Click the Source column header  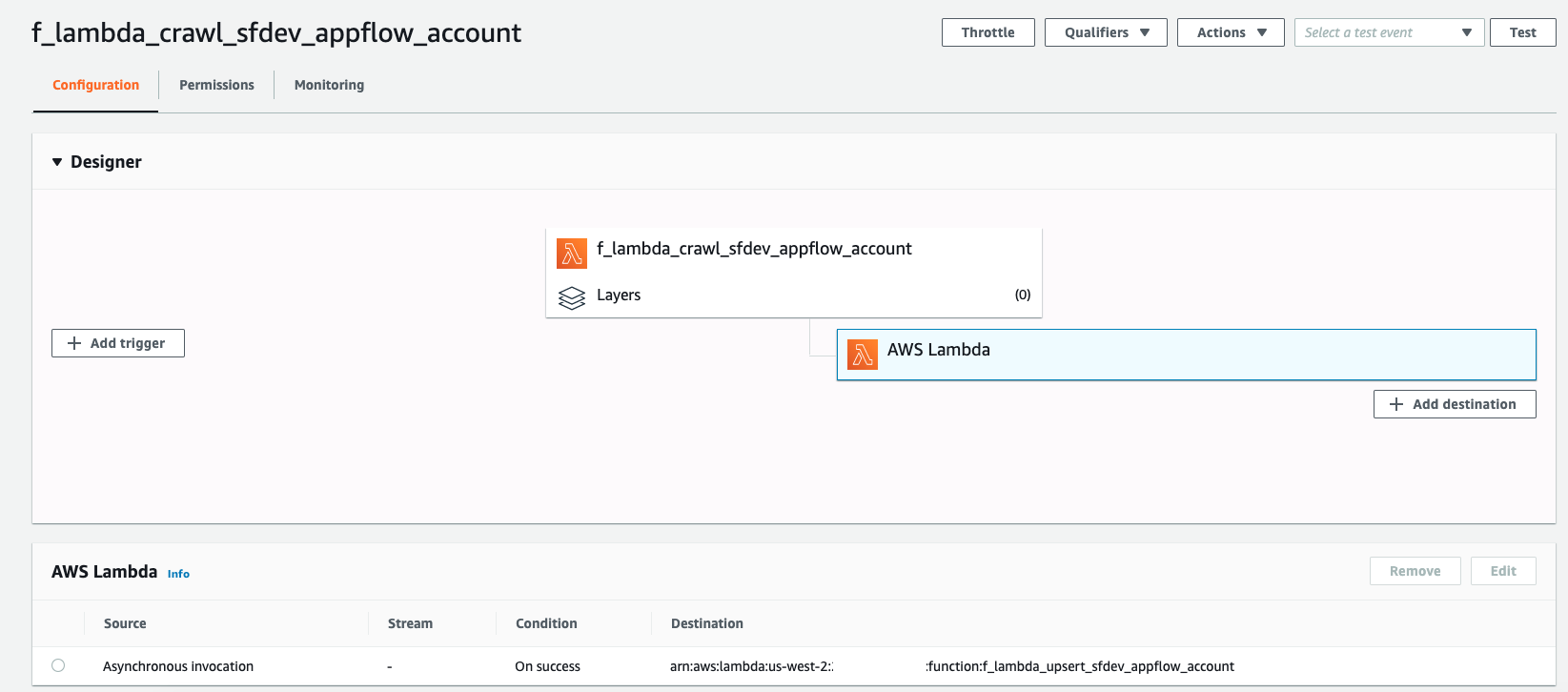point(125,623)
